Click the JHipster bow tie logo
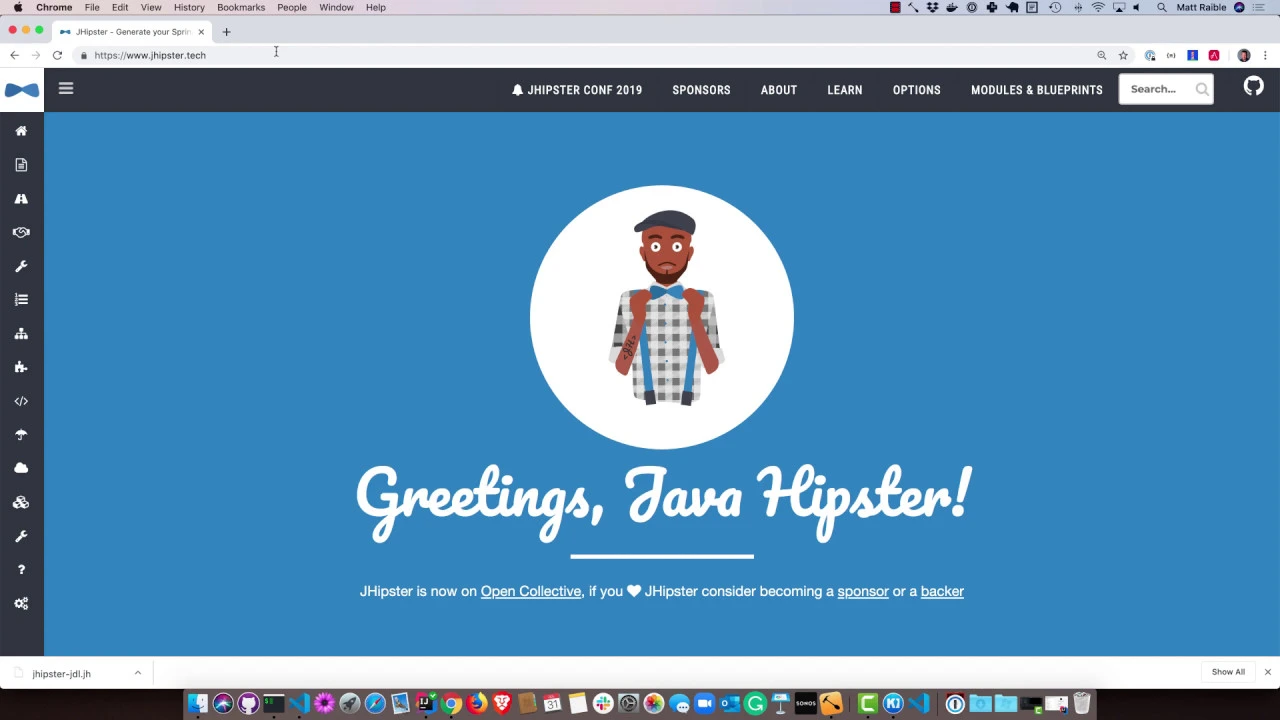Viewport: 1280px width, 720px height. pos(21,90)
